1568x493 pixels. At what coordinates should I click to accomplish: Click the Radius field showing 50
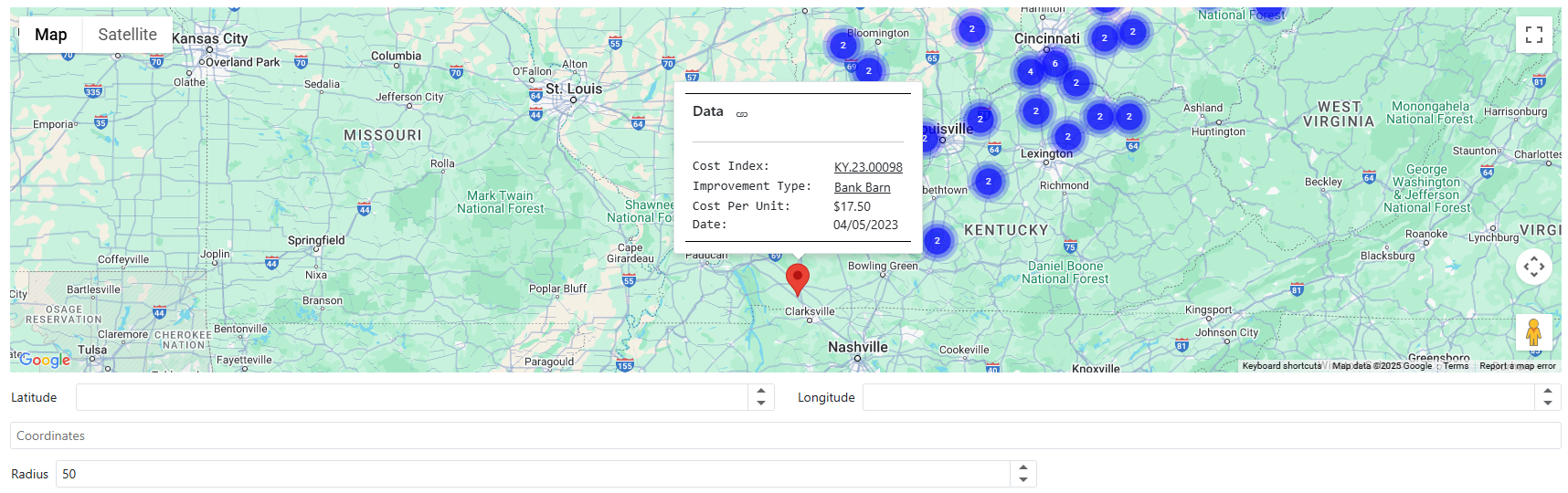click(x=532, y=474)
